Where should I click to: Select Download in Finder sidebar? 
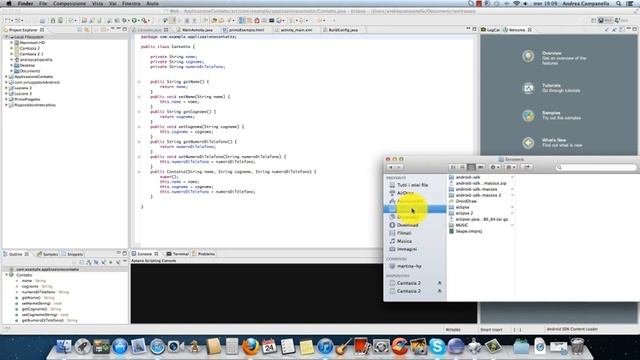[x=407, y=225]
